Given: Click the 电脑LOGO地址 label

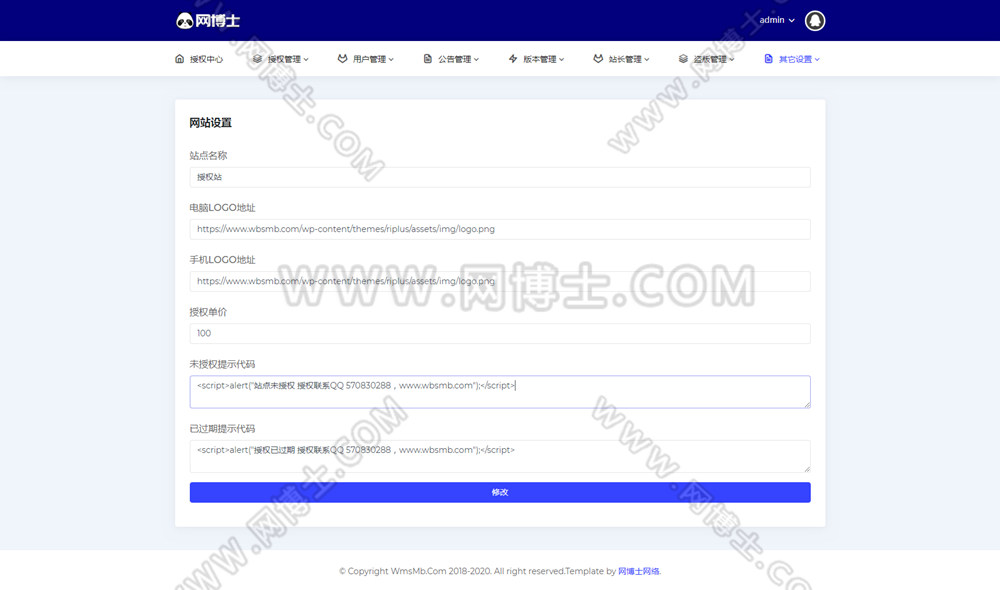Looking at the screenshot, I should [x=222, y=208].
